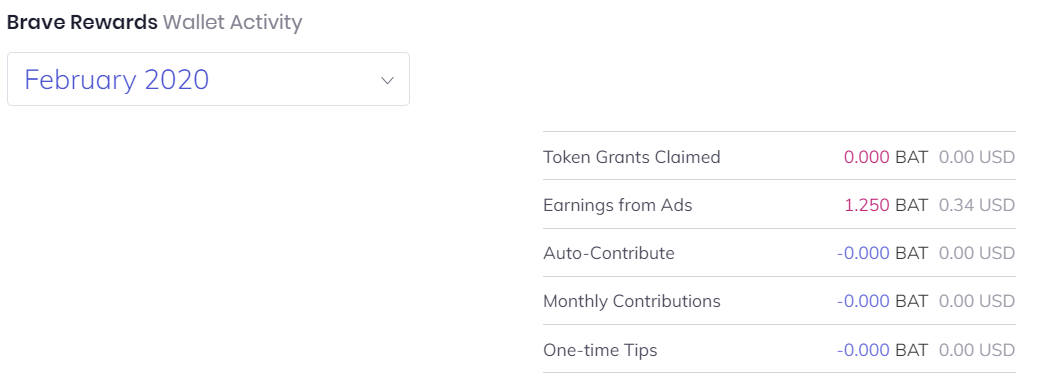Viewport: 1041px width, 381px height.
Task: Click the Monthly Contributions -0.000 BAT amount
Action: pyautogui.click(x=882, y=301)
